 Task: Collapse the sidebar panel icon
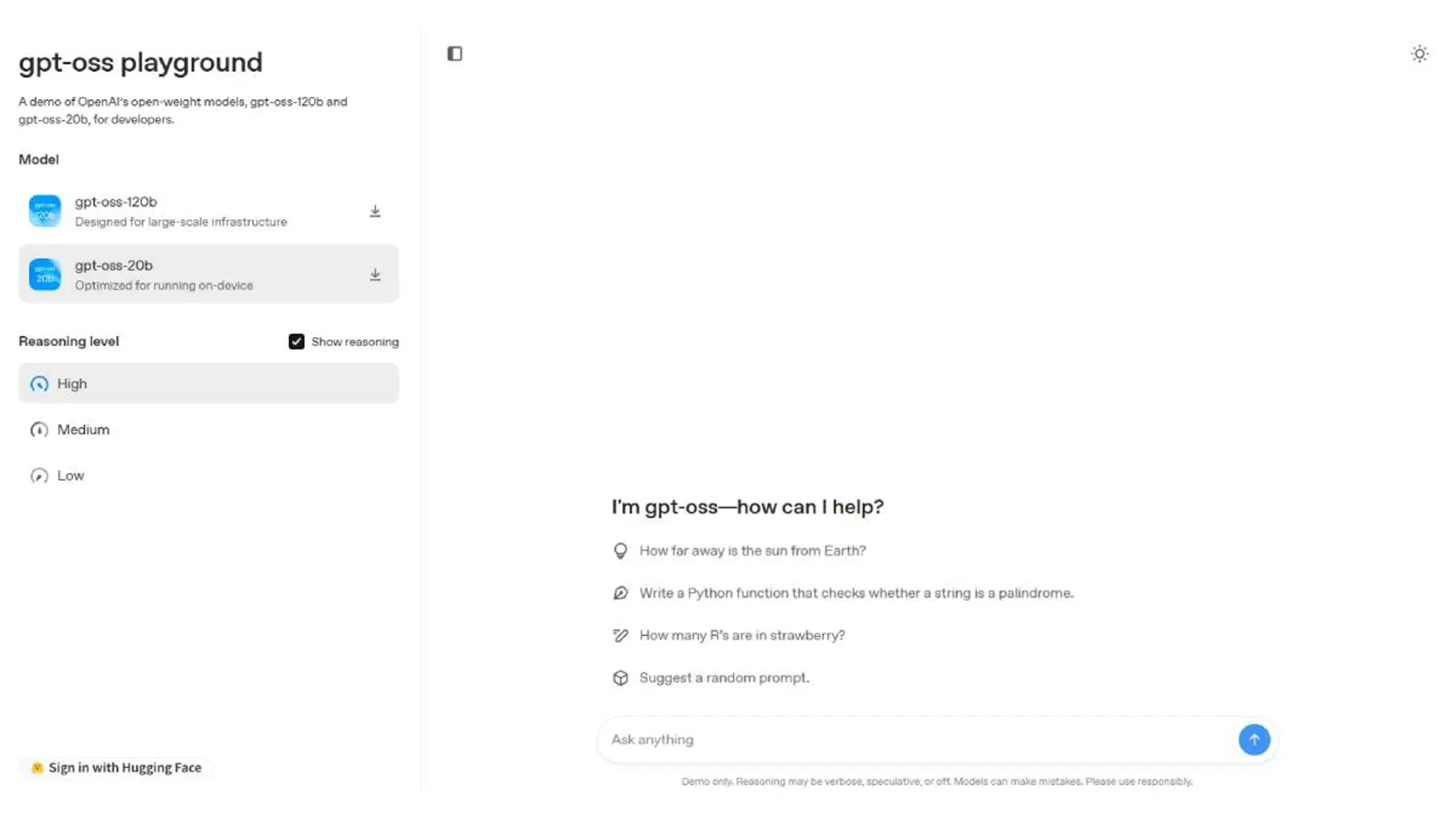(454, 54)
